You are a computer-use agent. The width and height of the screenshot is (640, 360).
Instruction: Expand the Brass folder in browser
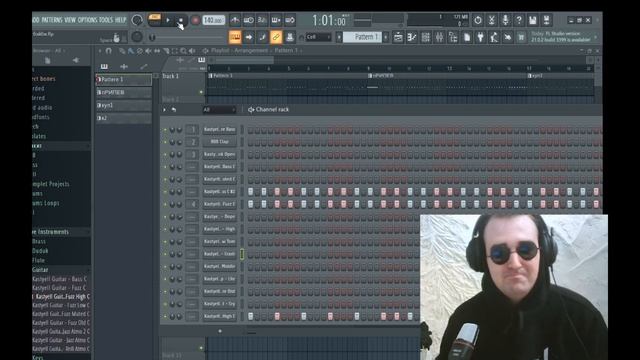[x=39, y=242]
